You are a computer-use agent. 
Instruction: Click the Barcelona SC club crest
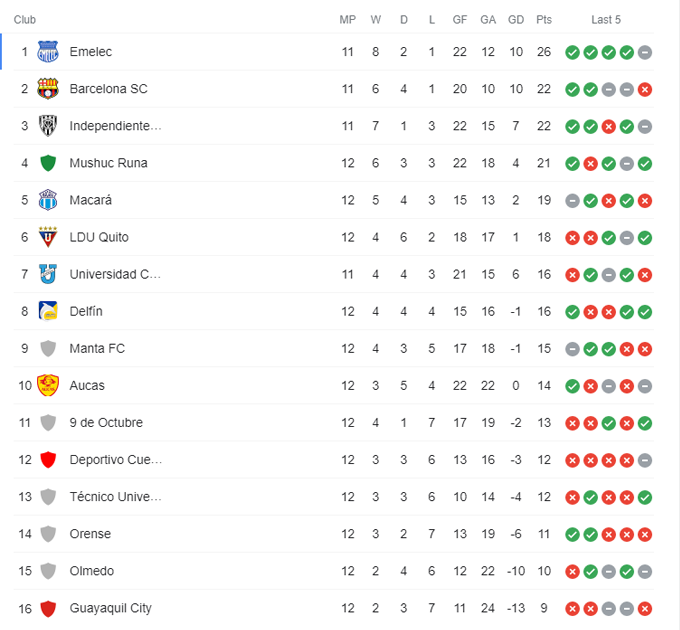48,89
